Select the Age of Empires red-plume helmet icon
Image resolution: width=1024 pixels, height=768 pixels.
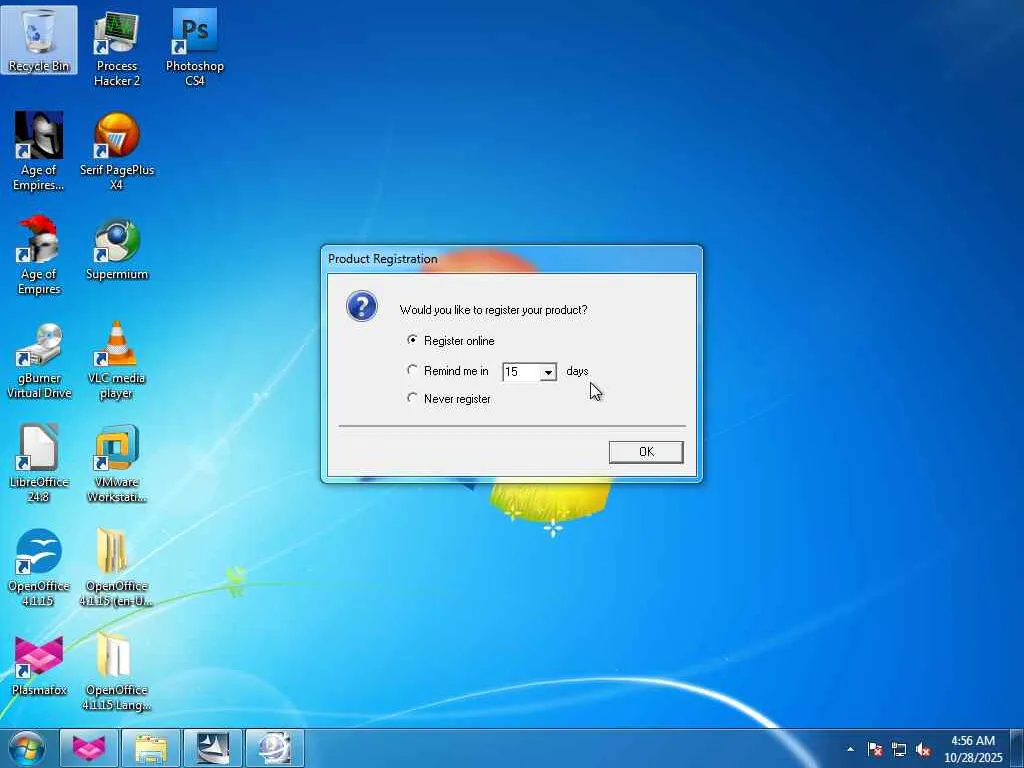tap(39, 255)
